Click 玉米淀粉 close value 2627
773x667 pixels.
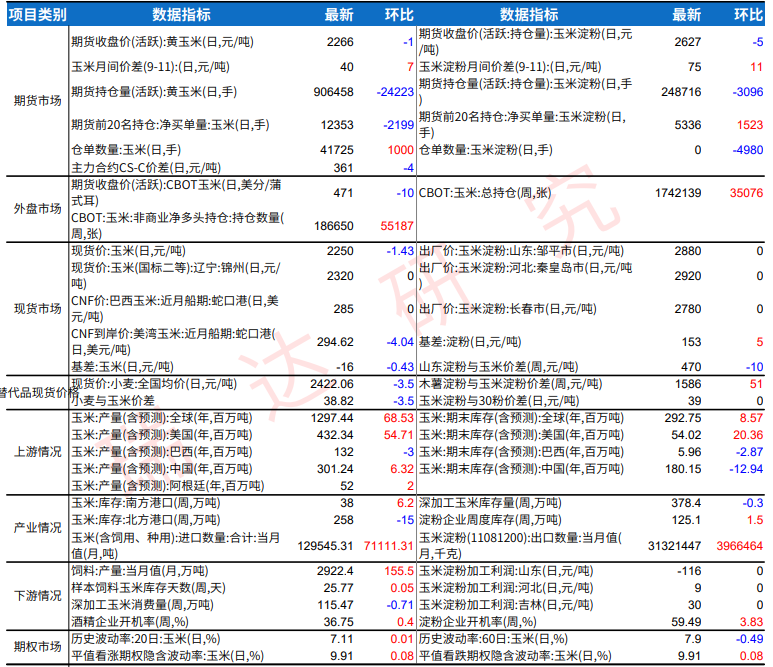(x=688, y=42)
